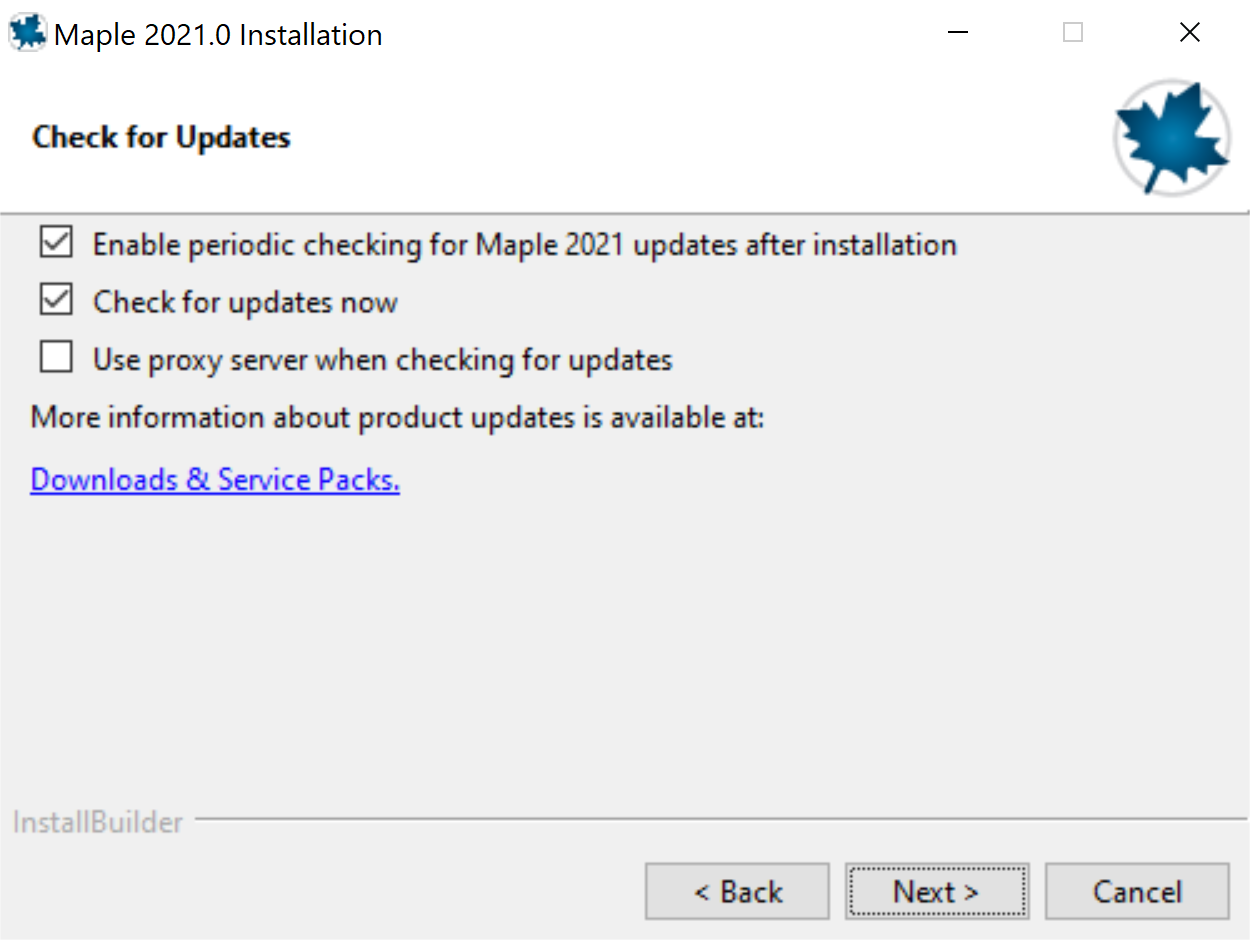Click the 'Check for Updates' heading
The width and height of the screenshot is (1250, 940).
[x=161, y=137]
